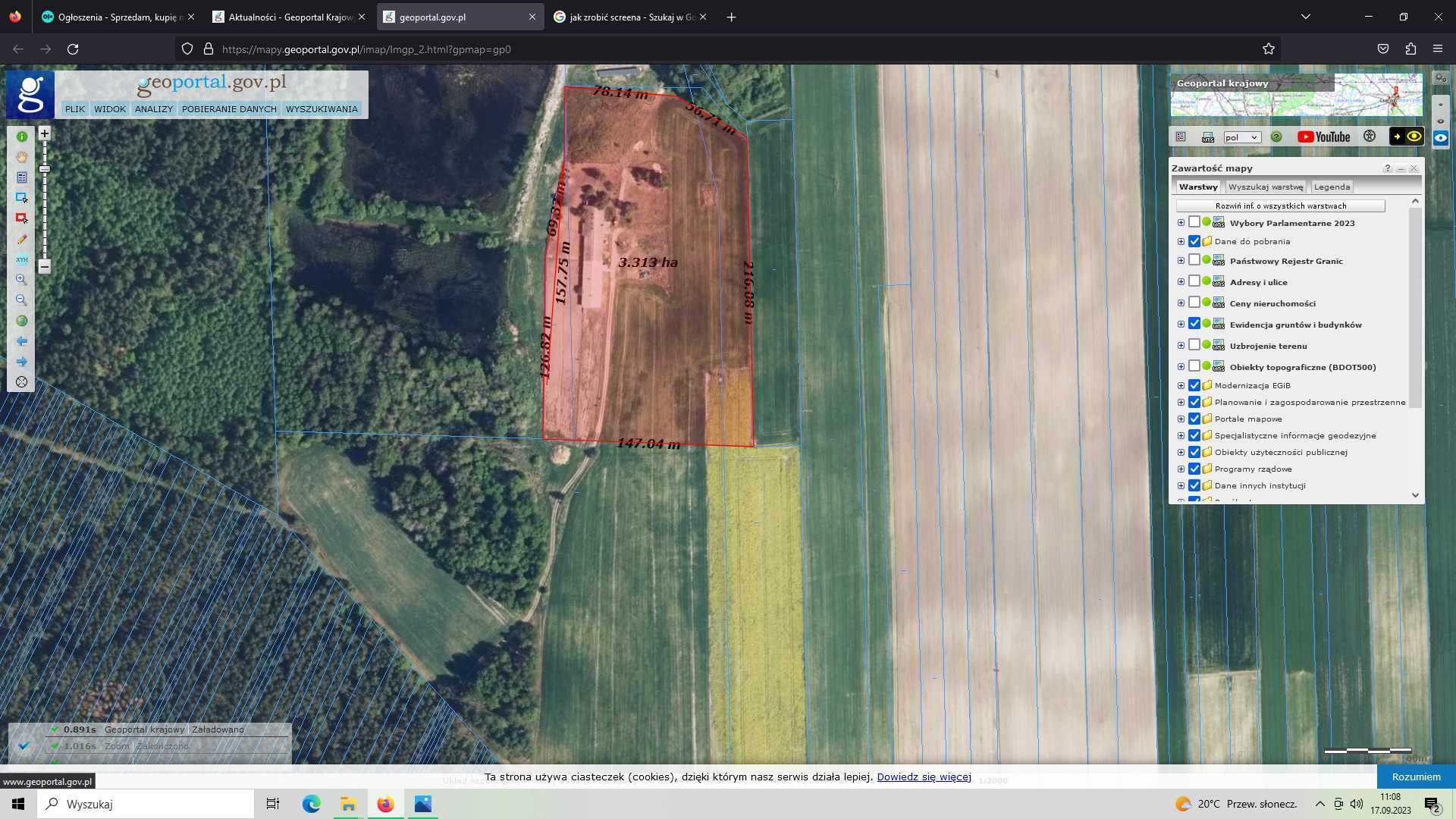The image size is (1456, 819).
Task: Uncheck Modernizacja EGiB checkbox
Action: click(x=1194, y=385)
